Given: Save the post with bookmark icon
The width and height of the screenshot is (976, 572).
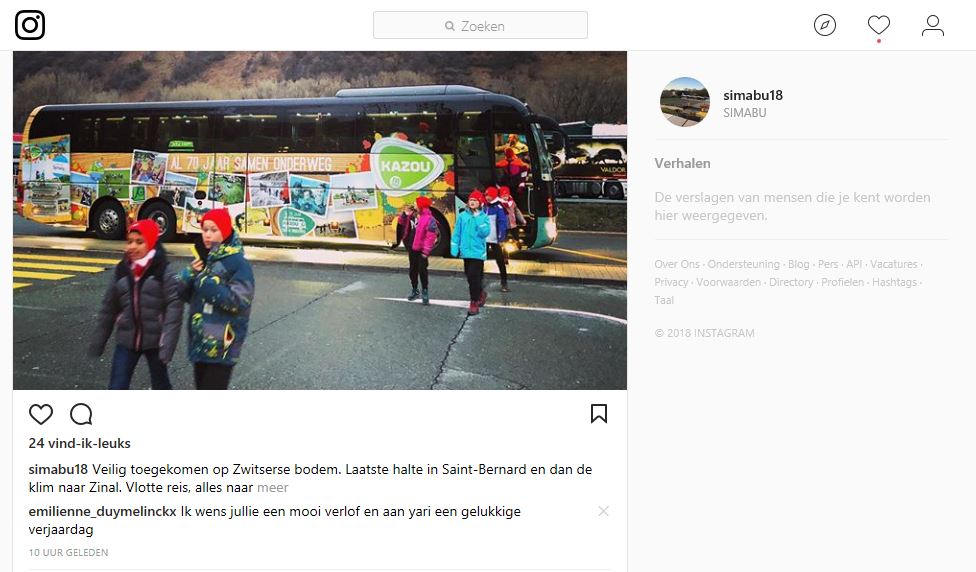Looking at the screenshot, I should tap(599, 413).
